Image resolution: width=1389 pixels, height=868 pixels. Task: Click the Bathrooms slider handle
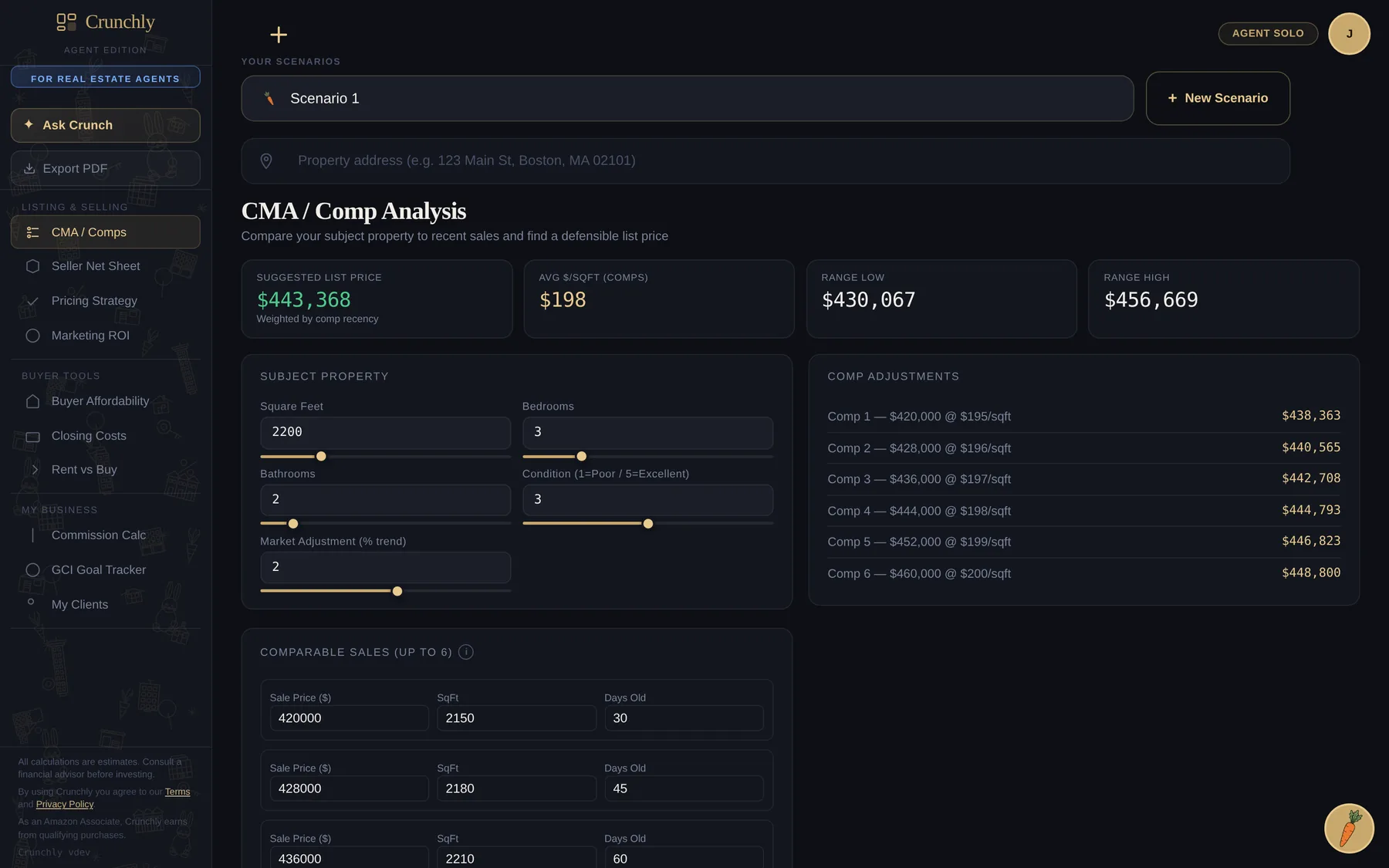[293, 524]
